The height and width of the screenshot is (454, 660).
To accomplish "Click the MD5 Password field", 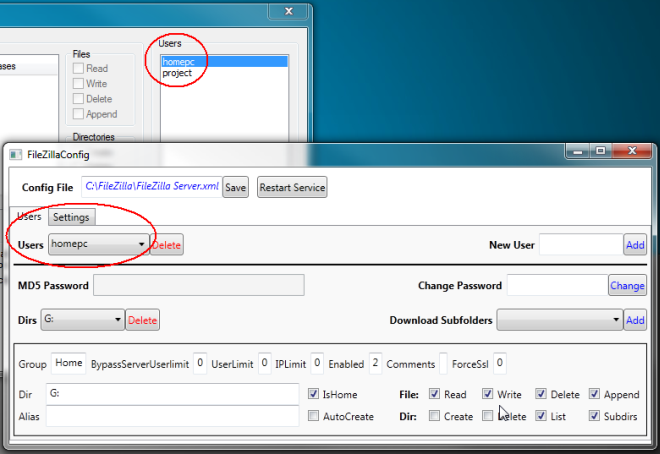I will pyautogui.click(x=199, y=285).
